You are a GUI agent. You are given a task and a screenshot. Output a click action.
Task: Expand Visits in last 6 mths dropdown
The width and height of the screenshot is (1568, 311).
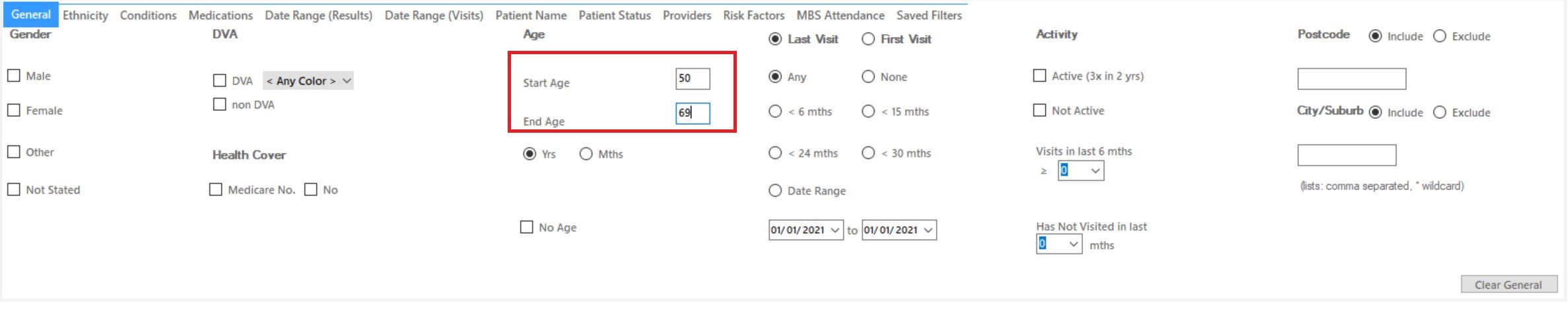(x=1081, y=170)
